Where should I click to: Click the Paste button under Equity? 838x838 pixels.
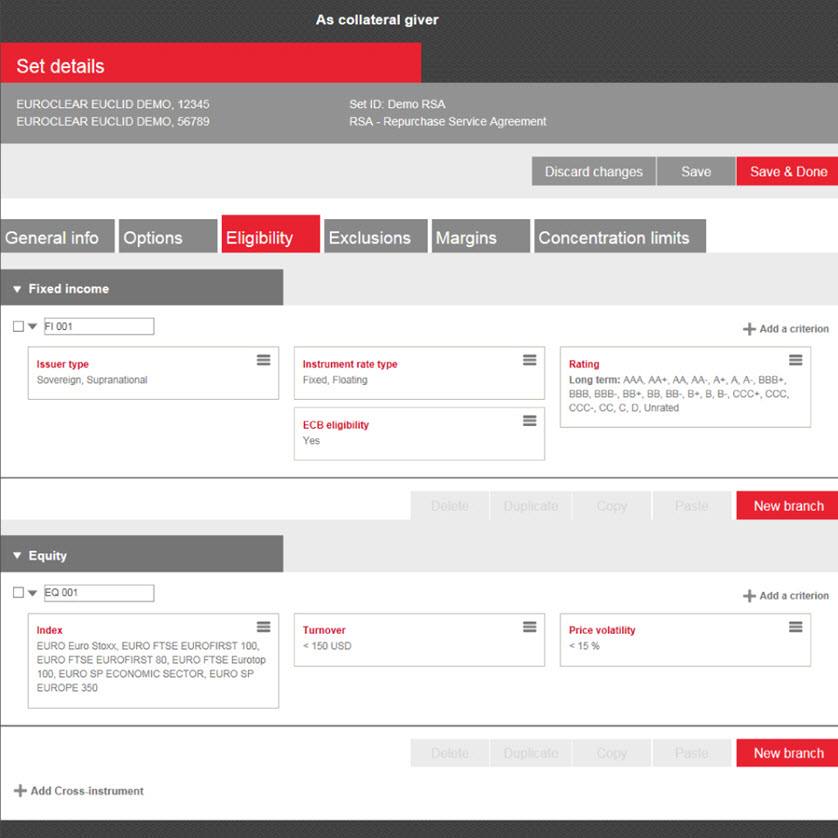coord(692,753)
